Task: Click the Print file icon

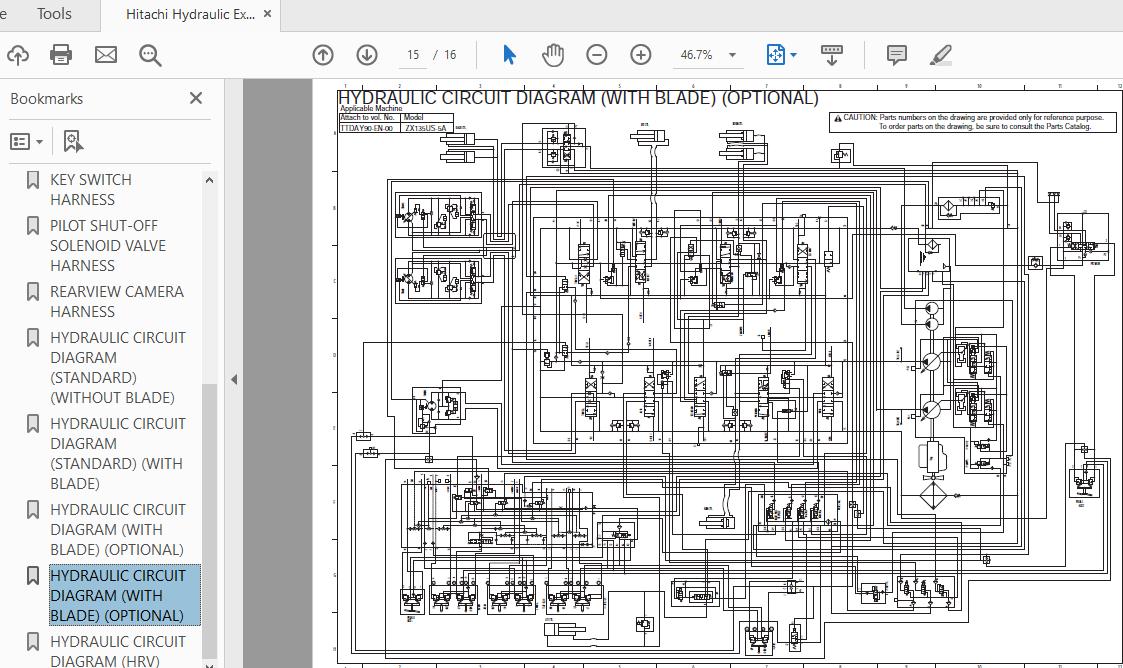Action: pos(61,55)
